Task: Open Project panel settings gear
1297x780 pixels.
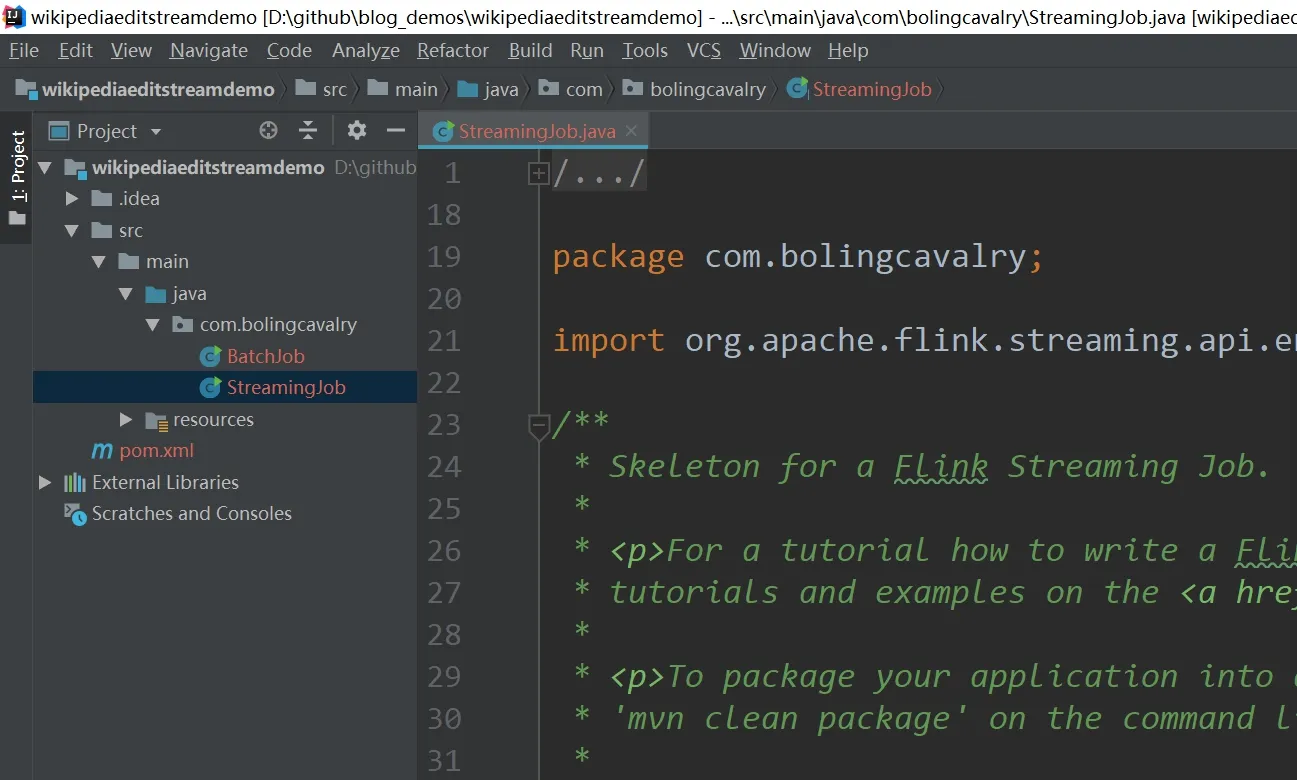Action: click(357, 130)
